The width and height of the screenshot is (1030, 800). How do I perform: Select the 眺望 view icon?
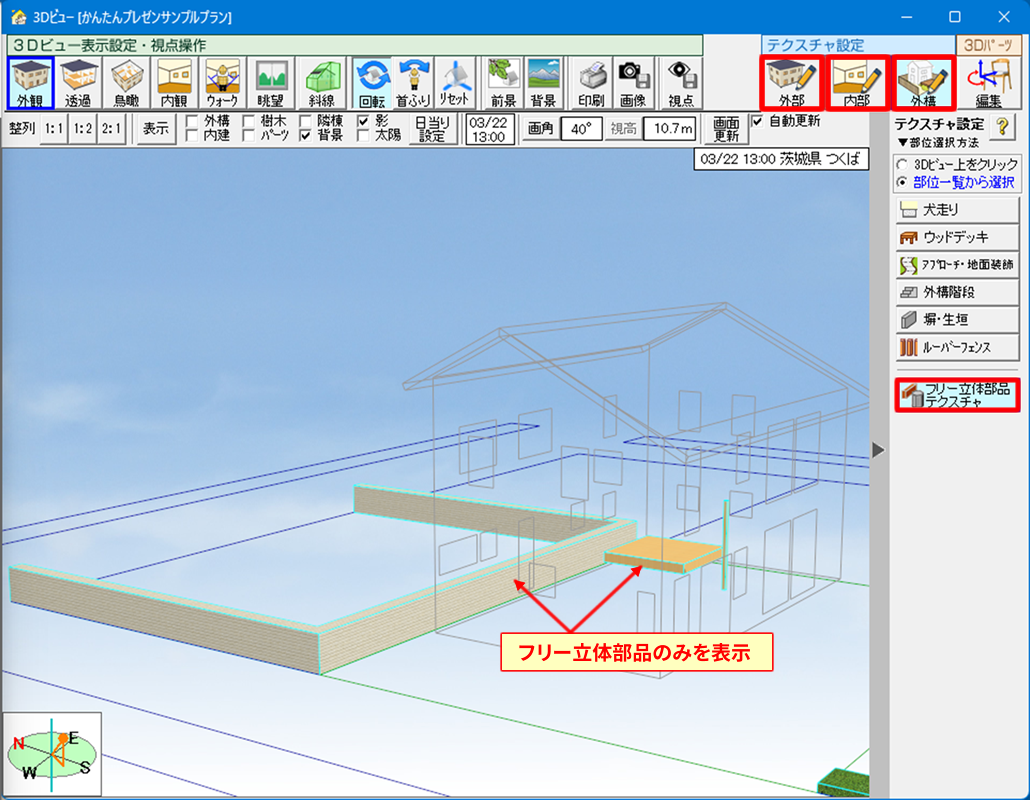point(271,83)
